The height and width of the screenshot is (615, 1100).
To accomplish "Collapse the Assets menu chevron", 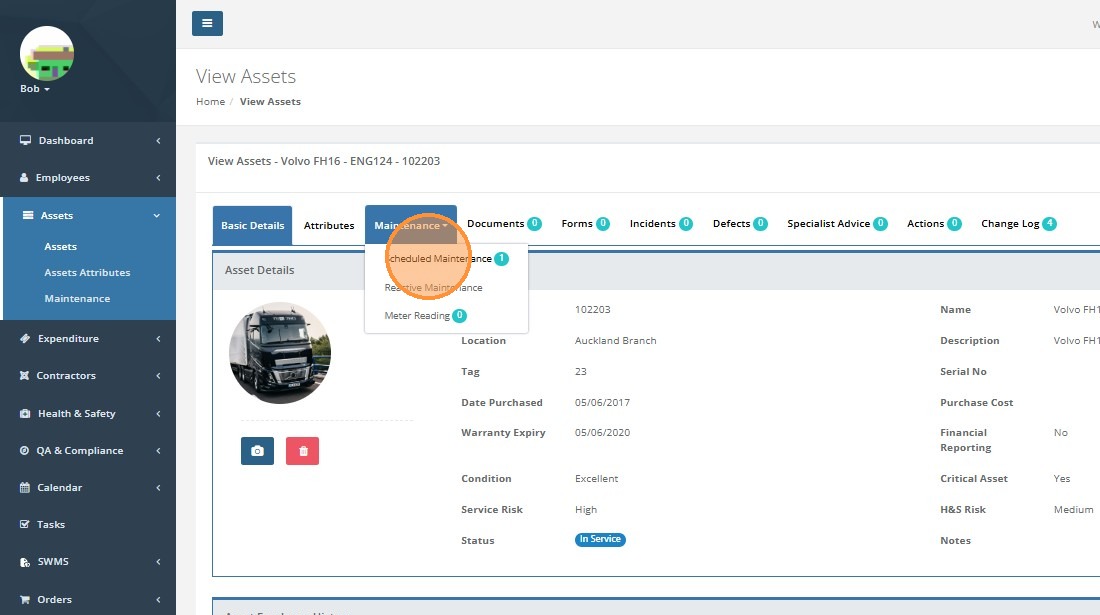I will [156, 215].
